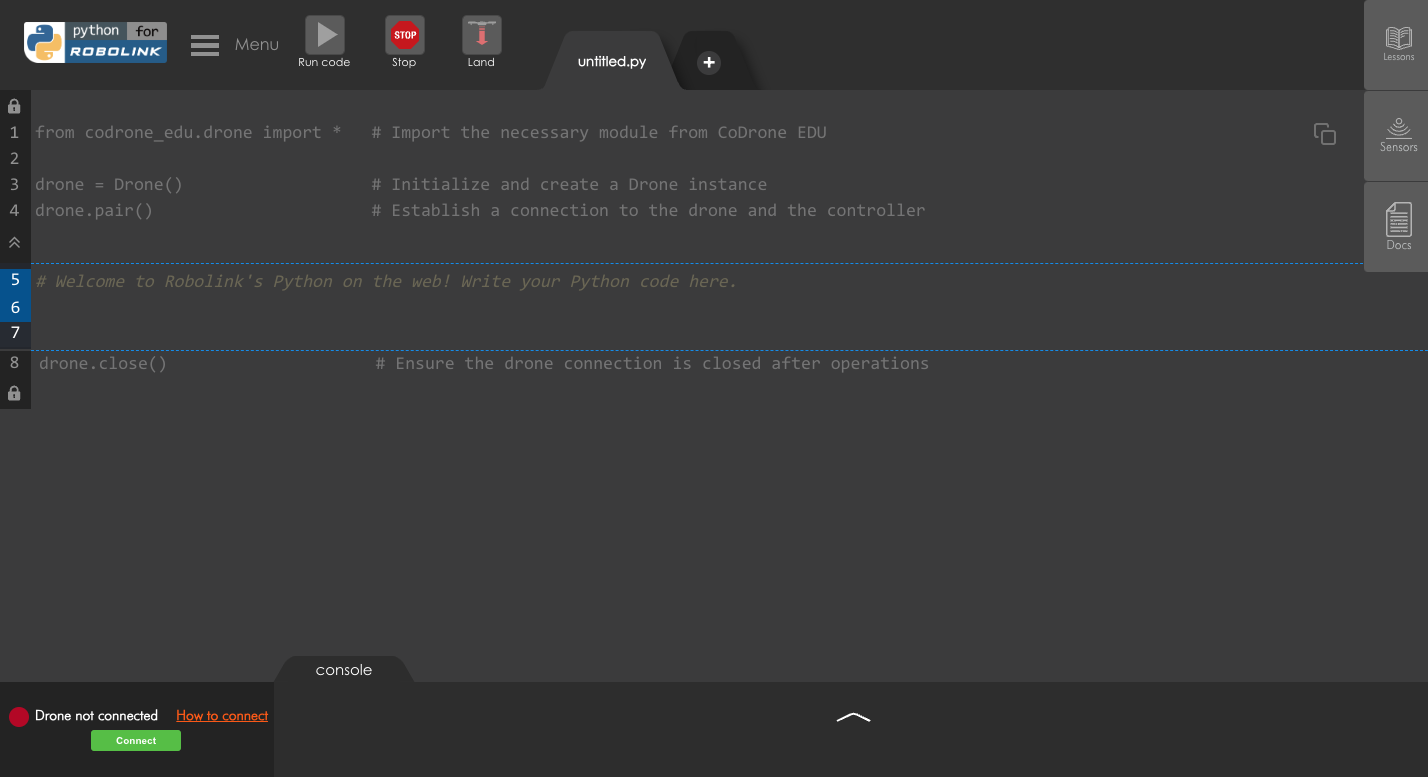Click into editor line 6

click(x=400, y=308)
